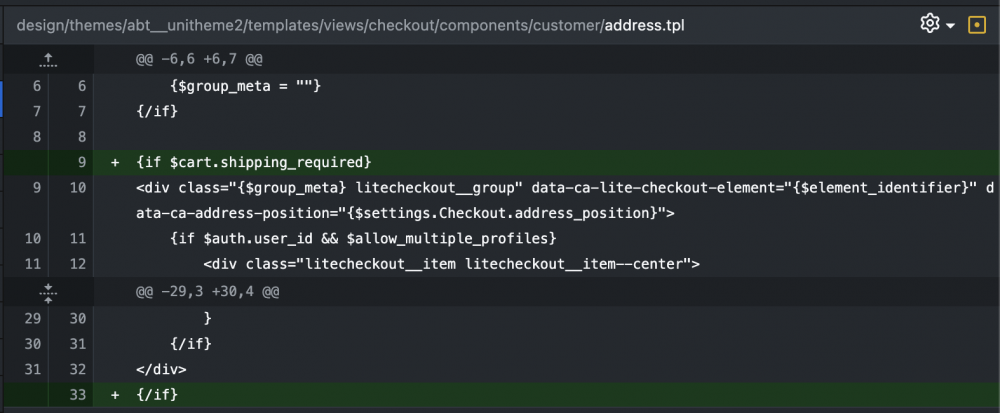Click the $group_meta assignment code line
The width and height of the screenshot is (1000, 413).
(246, 85)
